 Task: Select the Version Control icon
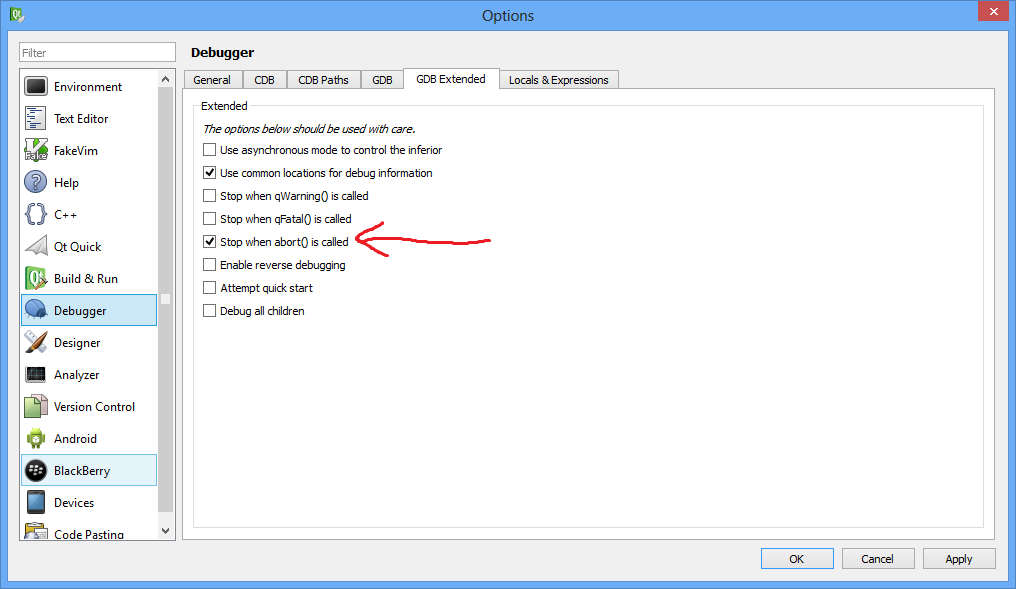(33, 406)
